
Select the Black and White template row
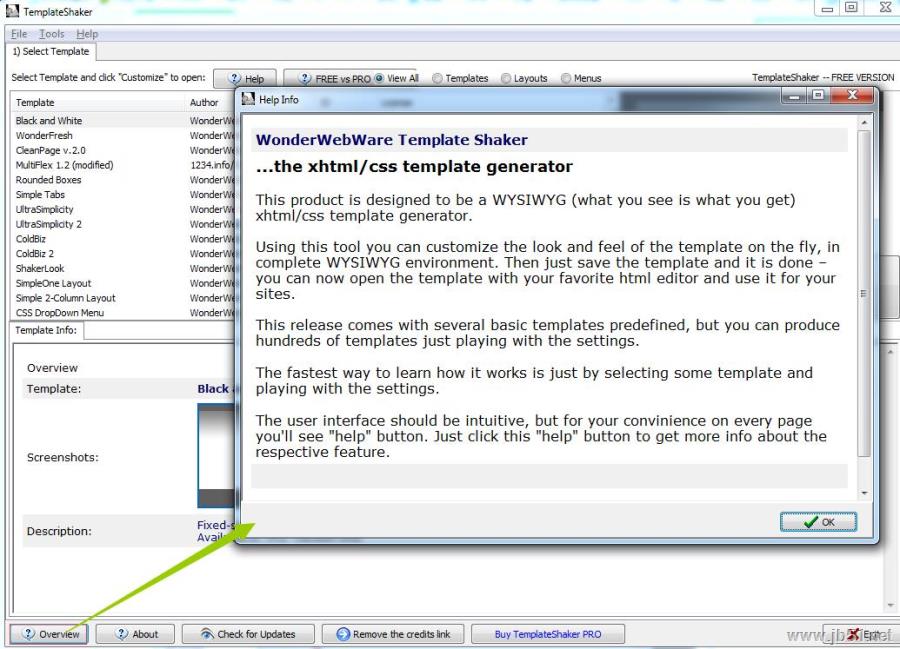(x=123, y=121)
